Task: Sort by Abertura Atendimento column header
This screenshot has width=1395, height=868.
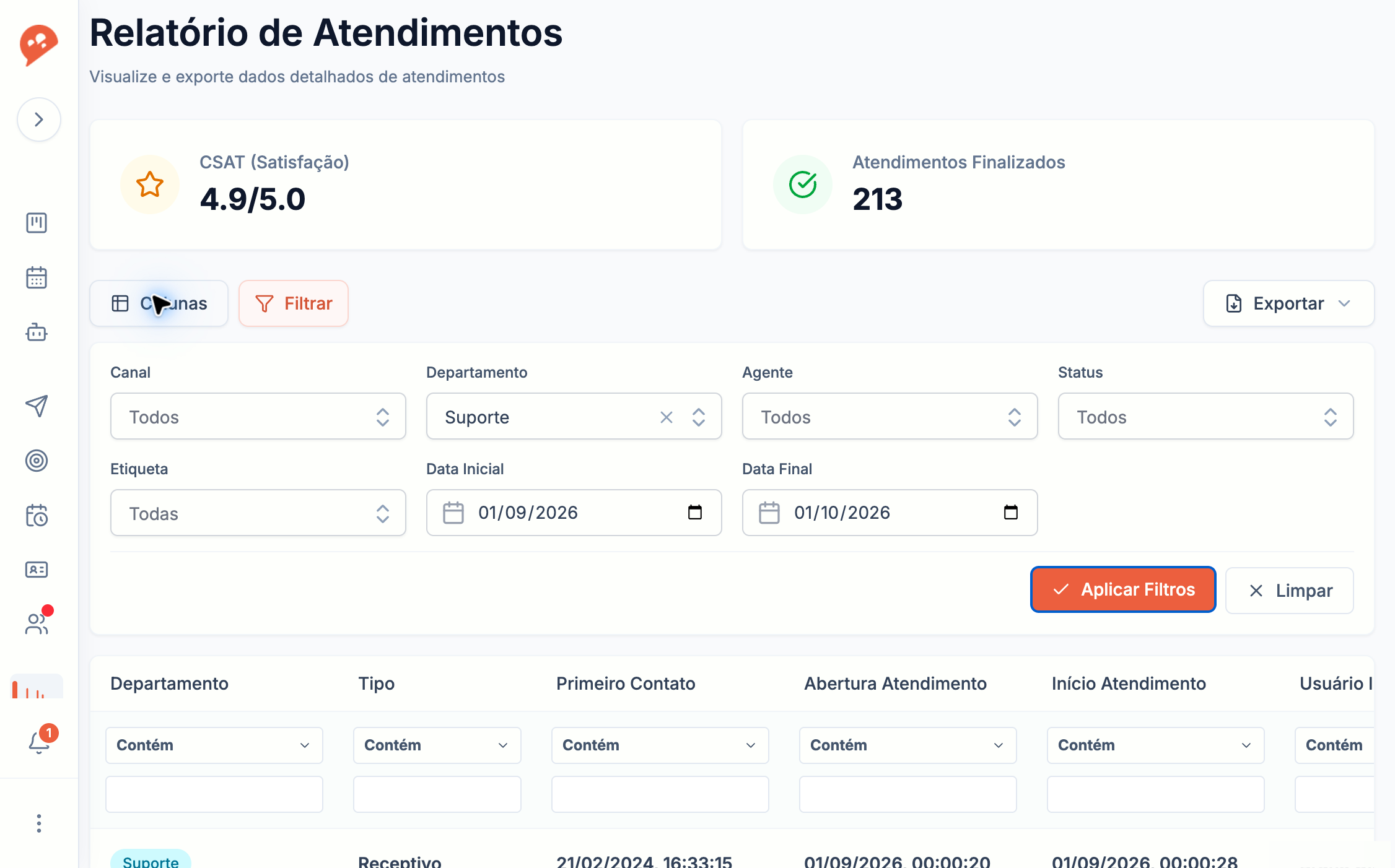Action: click(x=895, y=684)
